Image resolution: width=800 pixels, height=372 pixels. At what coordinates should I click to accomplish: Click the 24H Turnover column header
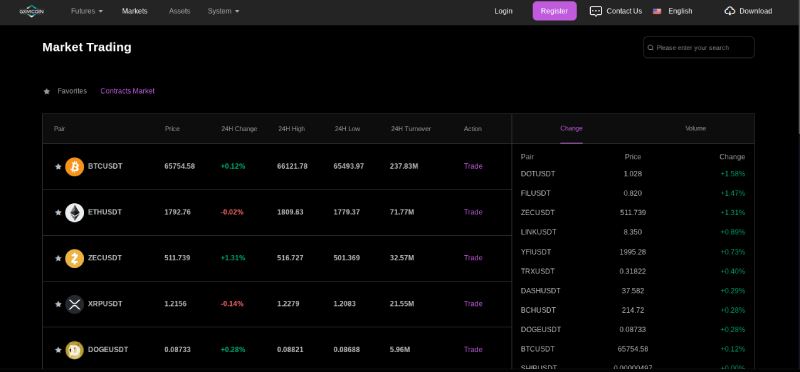click(411, 129)
